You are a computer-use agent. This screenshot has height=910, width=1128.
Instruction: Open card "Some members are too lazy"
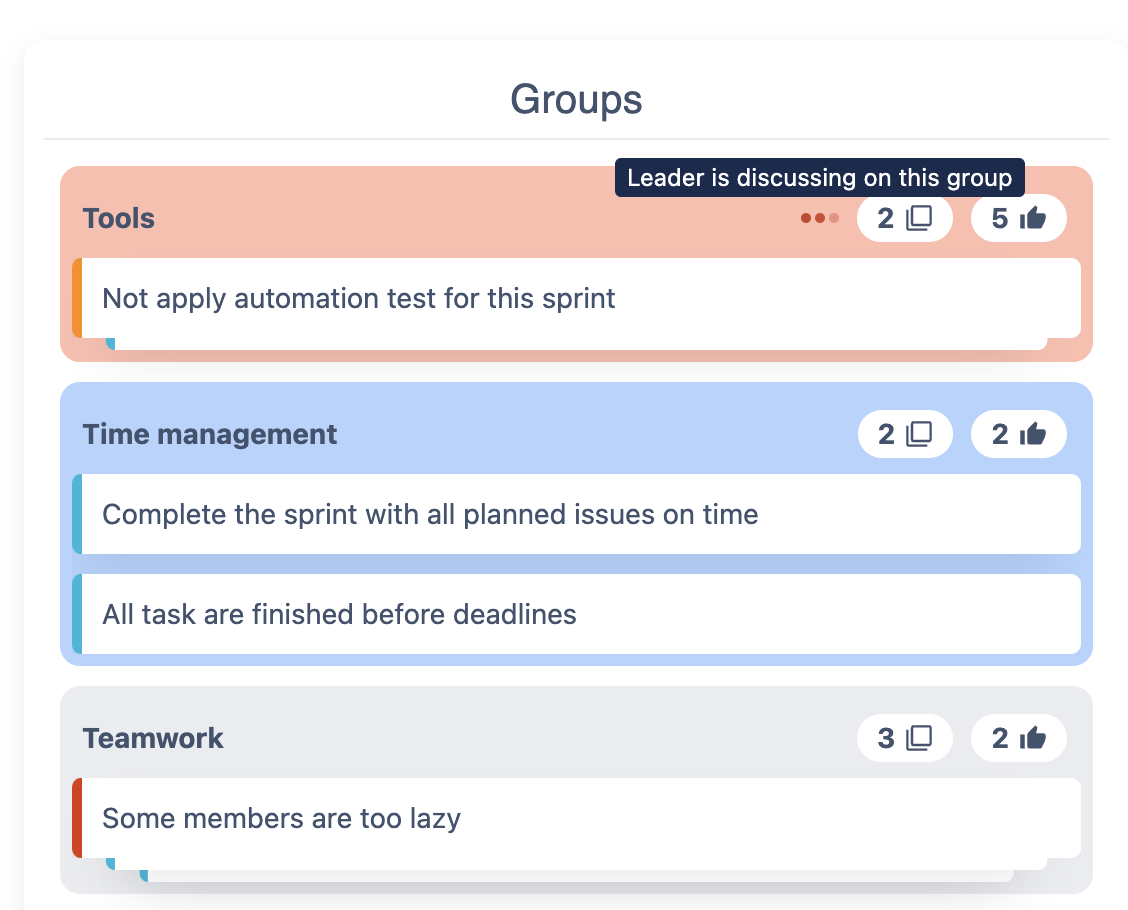pos(281,818)
